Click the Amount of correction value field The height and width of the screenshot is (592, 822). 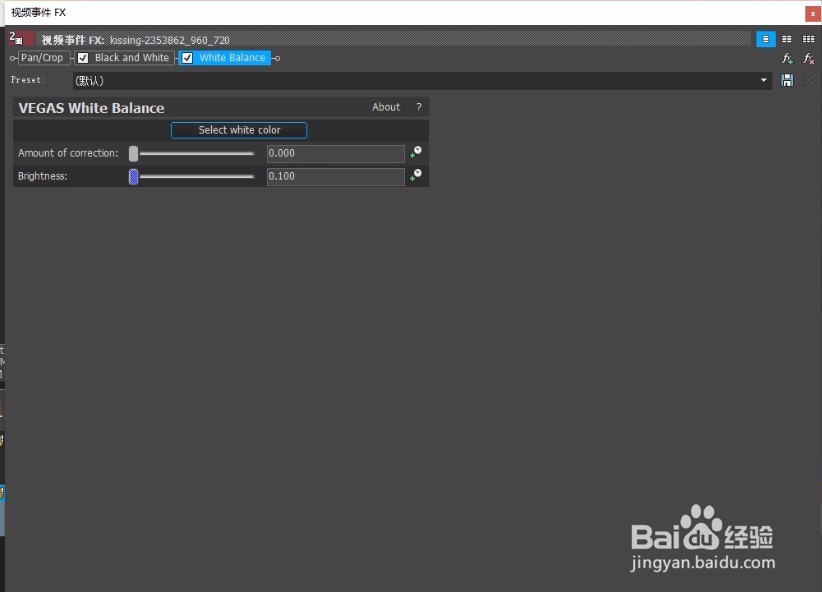[336, 153]
